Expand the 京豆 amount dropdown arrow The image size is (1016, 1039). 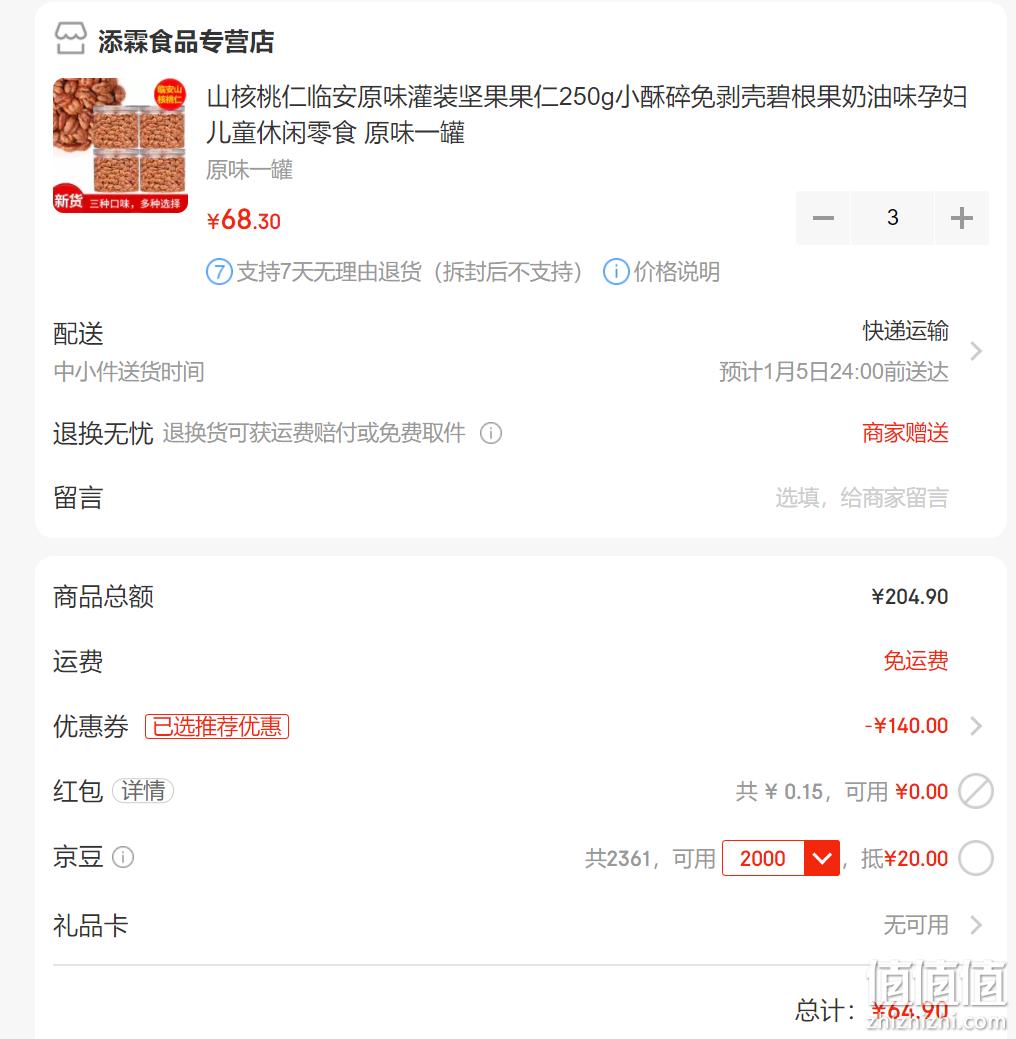(822, 858)
